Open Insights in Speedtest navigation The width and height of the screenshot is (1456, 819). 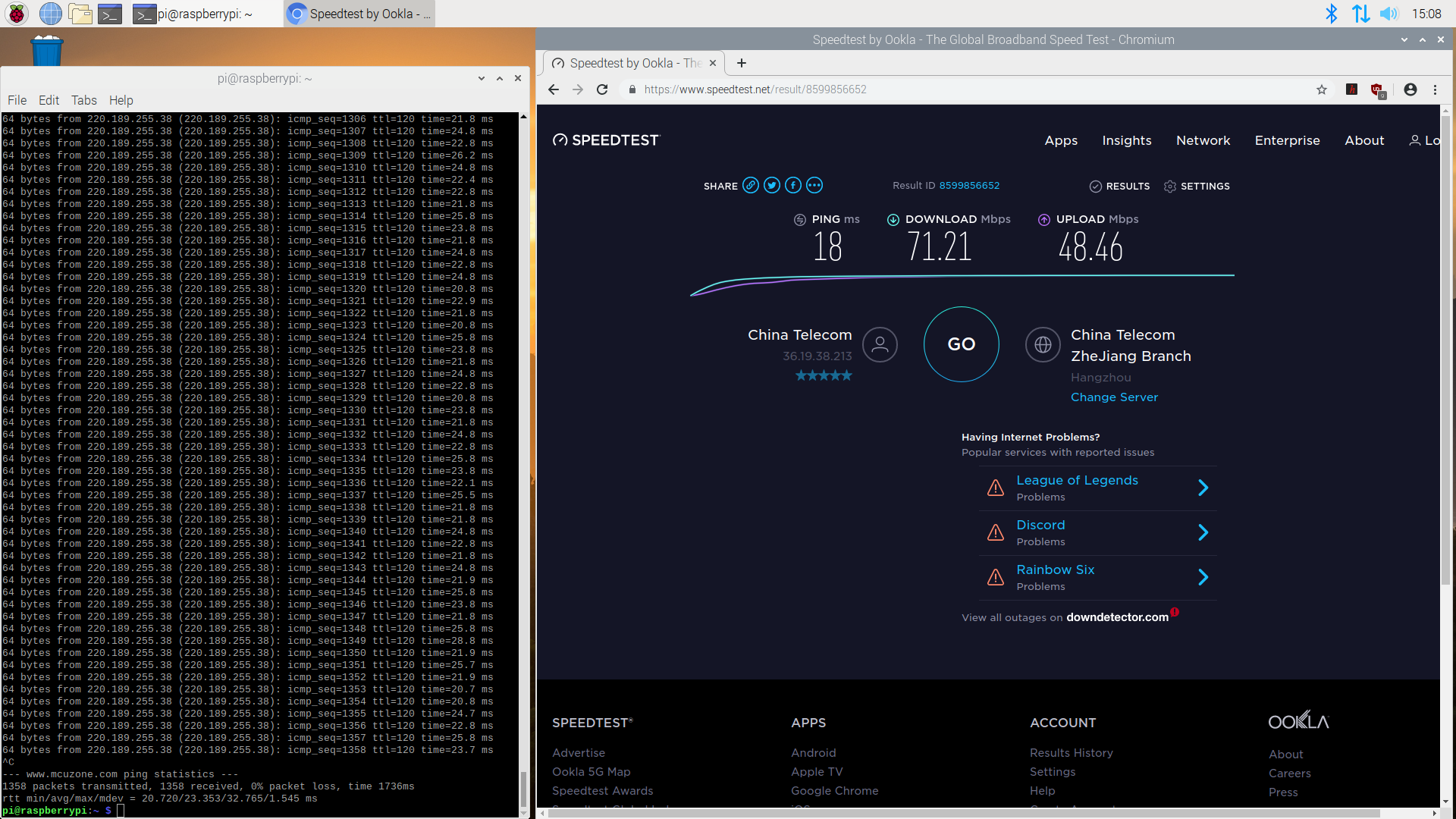pos(1127,140)
